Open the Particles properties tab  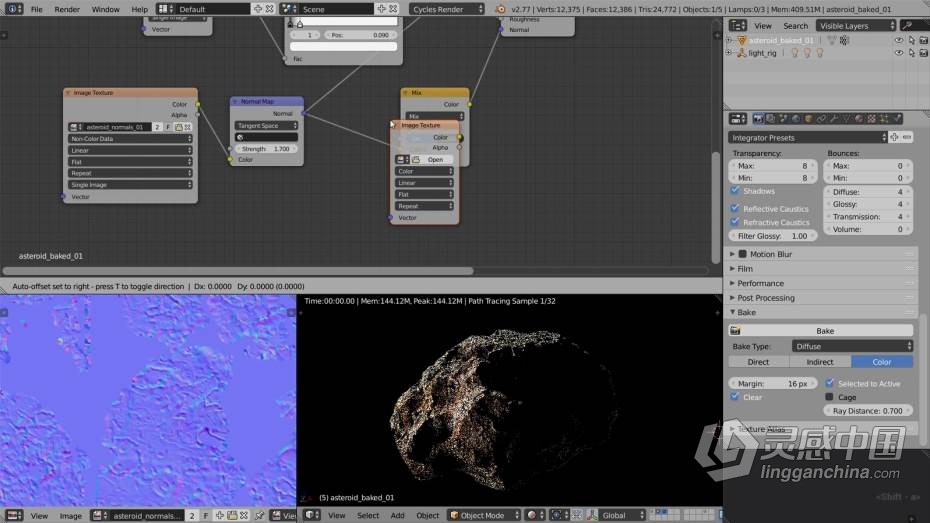pyautogui.click(x=884, y=119)
